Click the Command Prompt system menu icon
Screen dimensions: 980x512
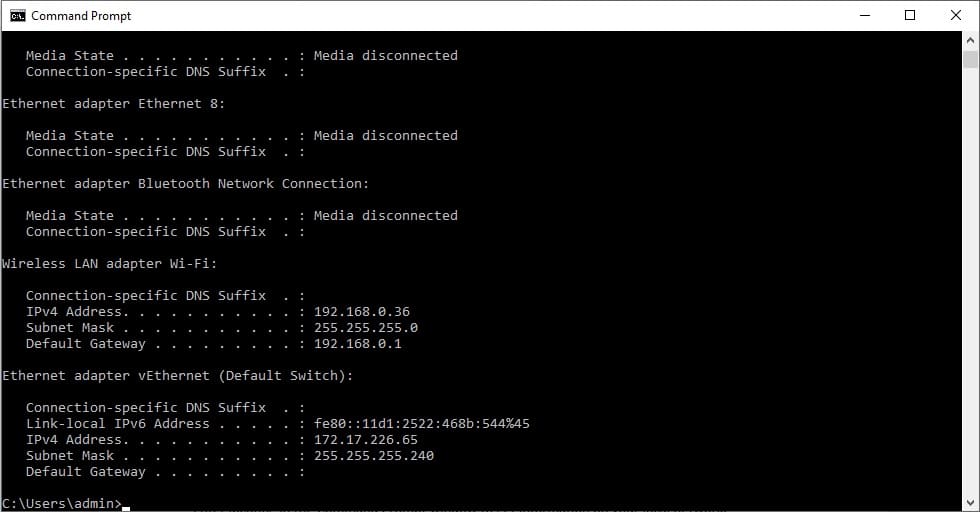[x=18, y=16]
